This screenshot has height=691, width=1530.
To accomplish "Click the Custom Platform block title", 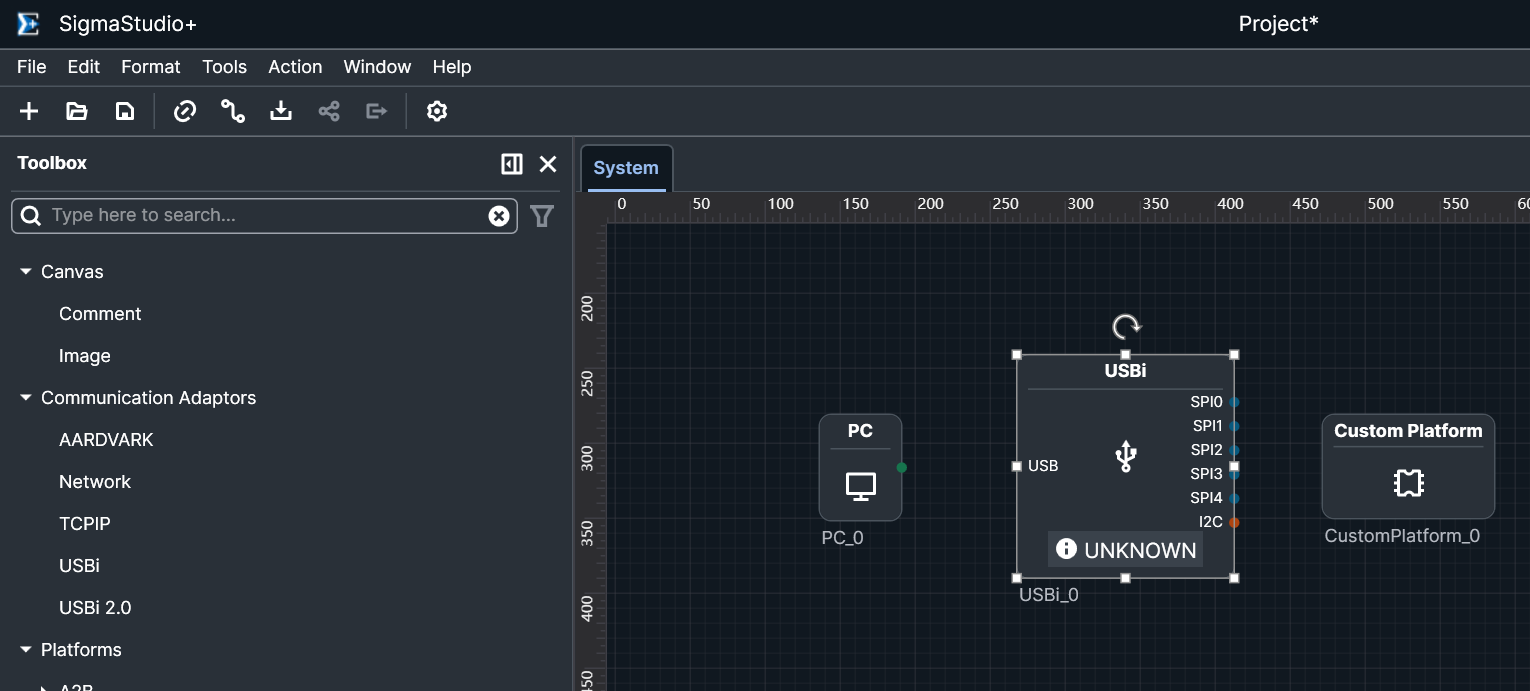I will click(x=1408, y=431).
